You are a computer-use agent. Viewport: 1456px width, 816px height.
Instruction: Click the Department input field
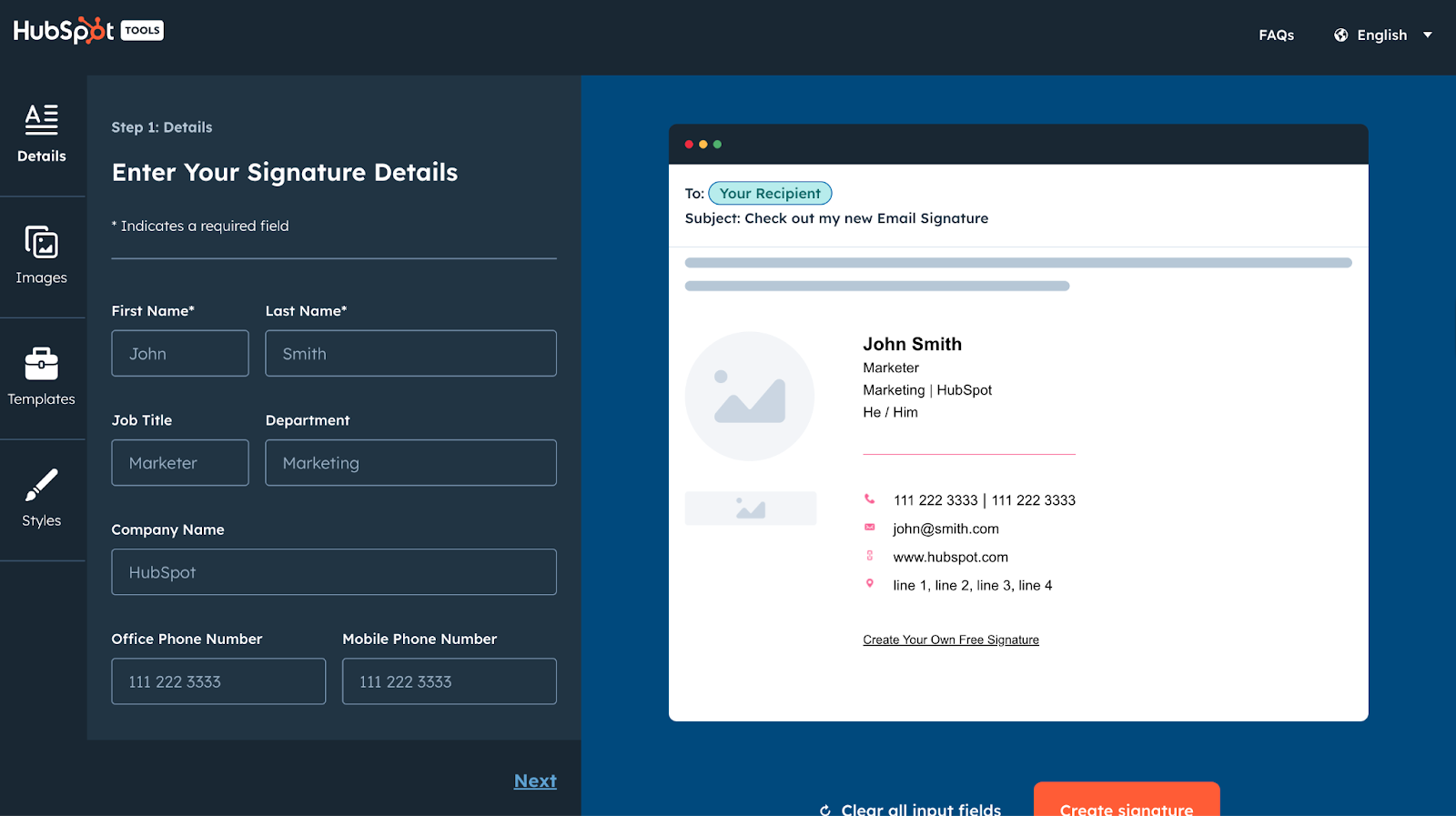[410, 462]
